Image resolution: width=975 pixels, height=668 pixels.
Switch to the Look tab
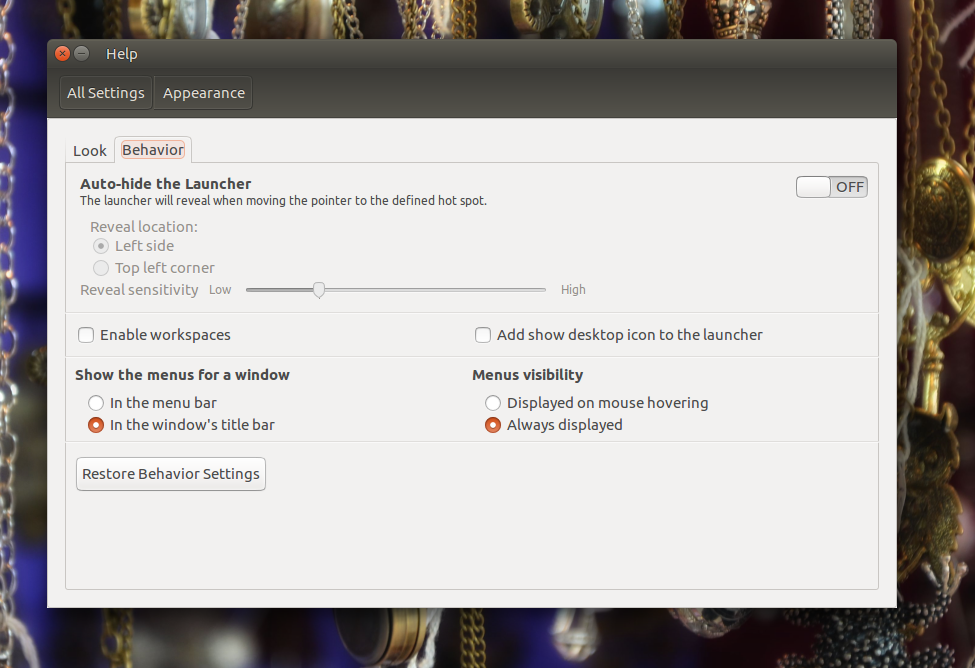90,151
